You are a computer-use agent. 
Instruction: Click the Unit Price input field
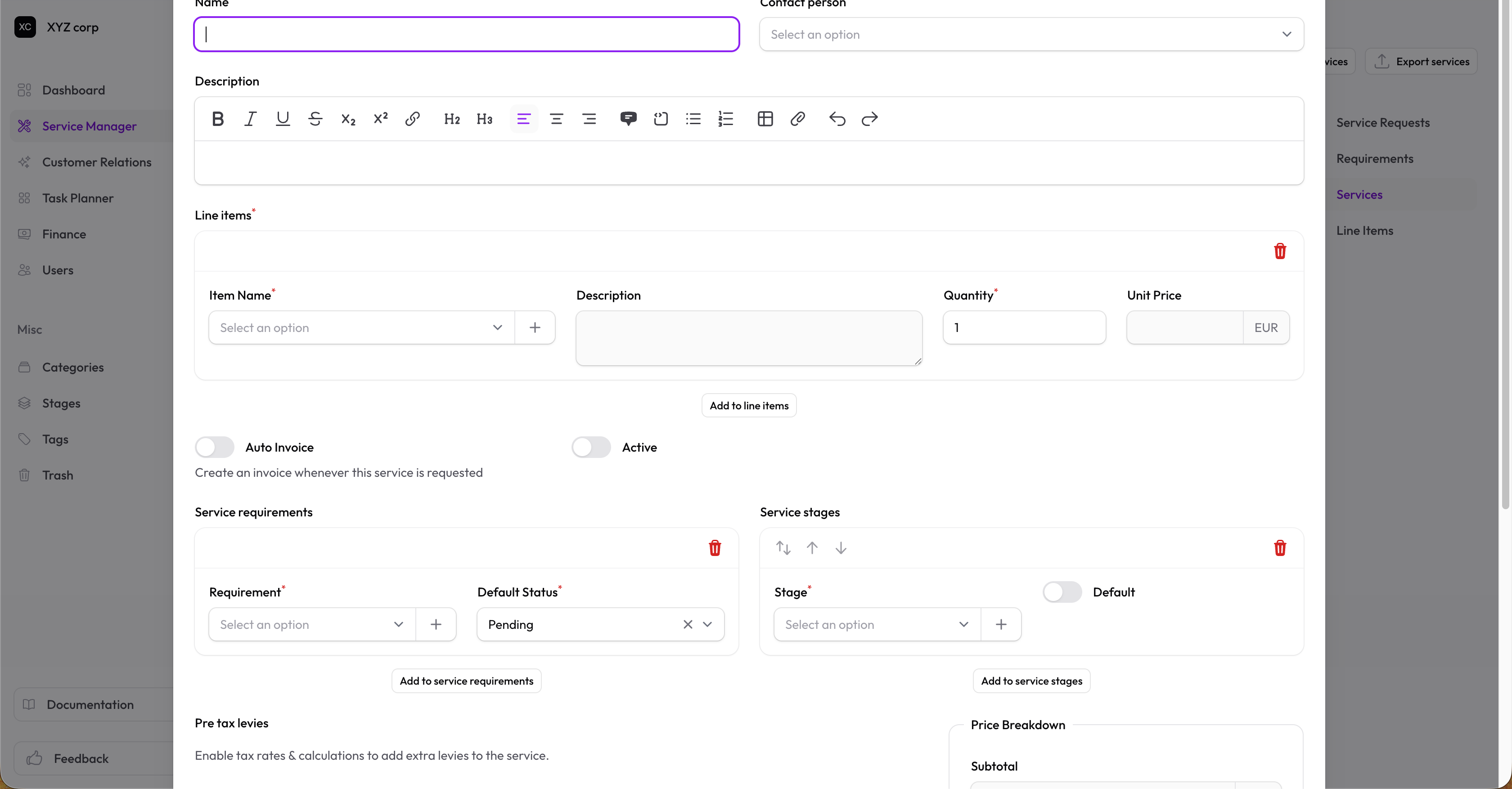coord(1184,327)
